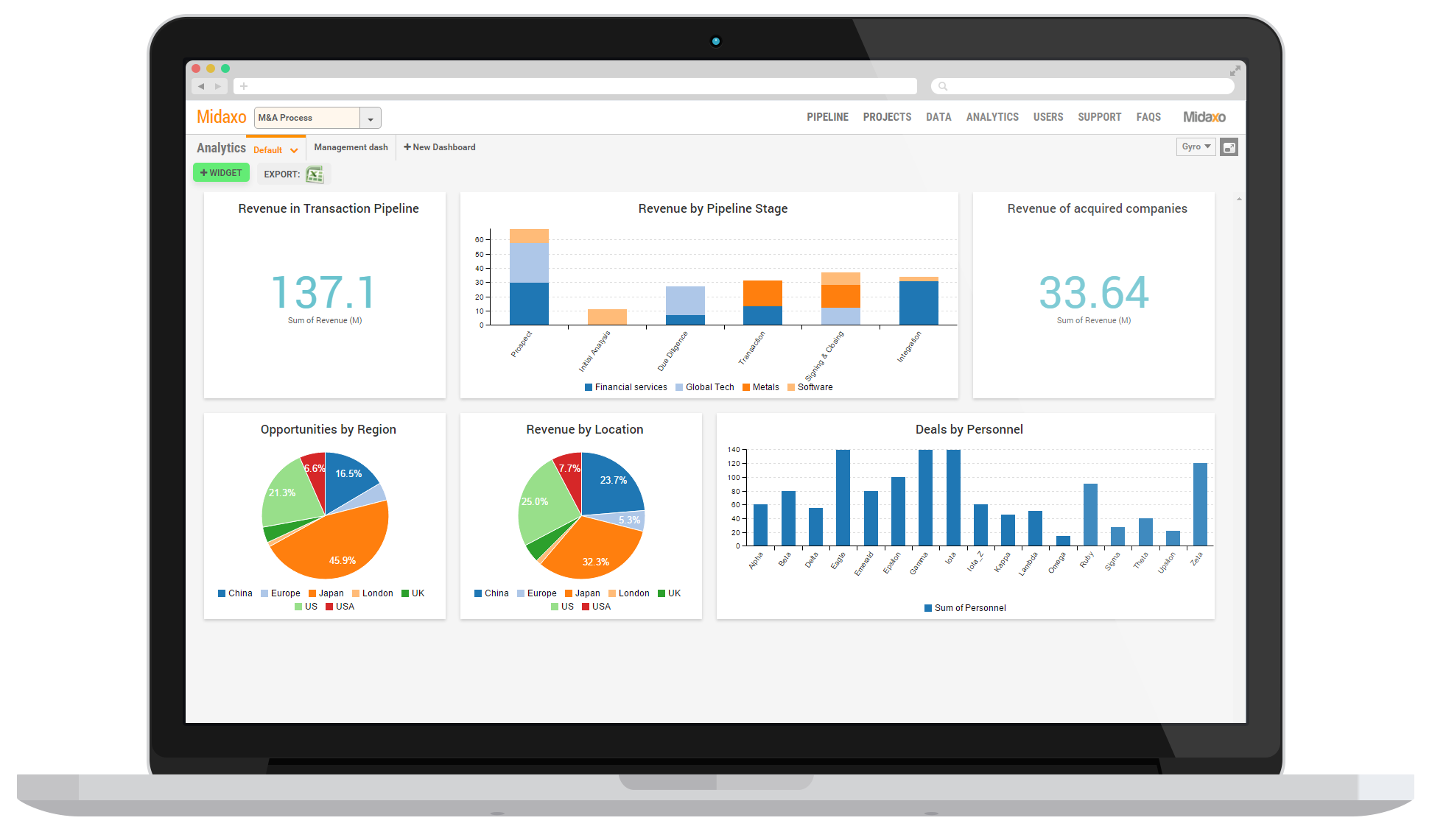
Task: Switch to Management dash tab
Action: tap(351, 147)
